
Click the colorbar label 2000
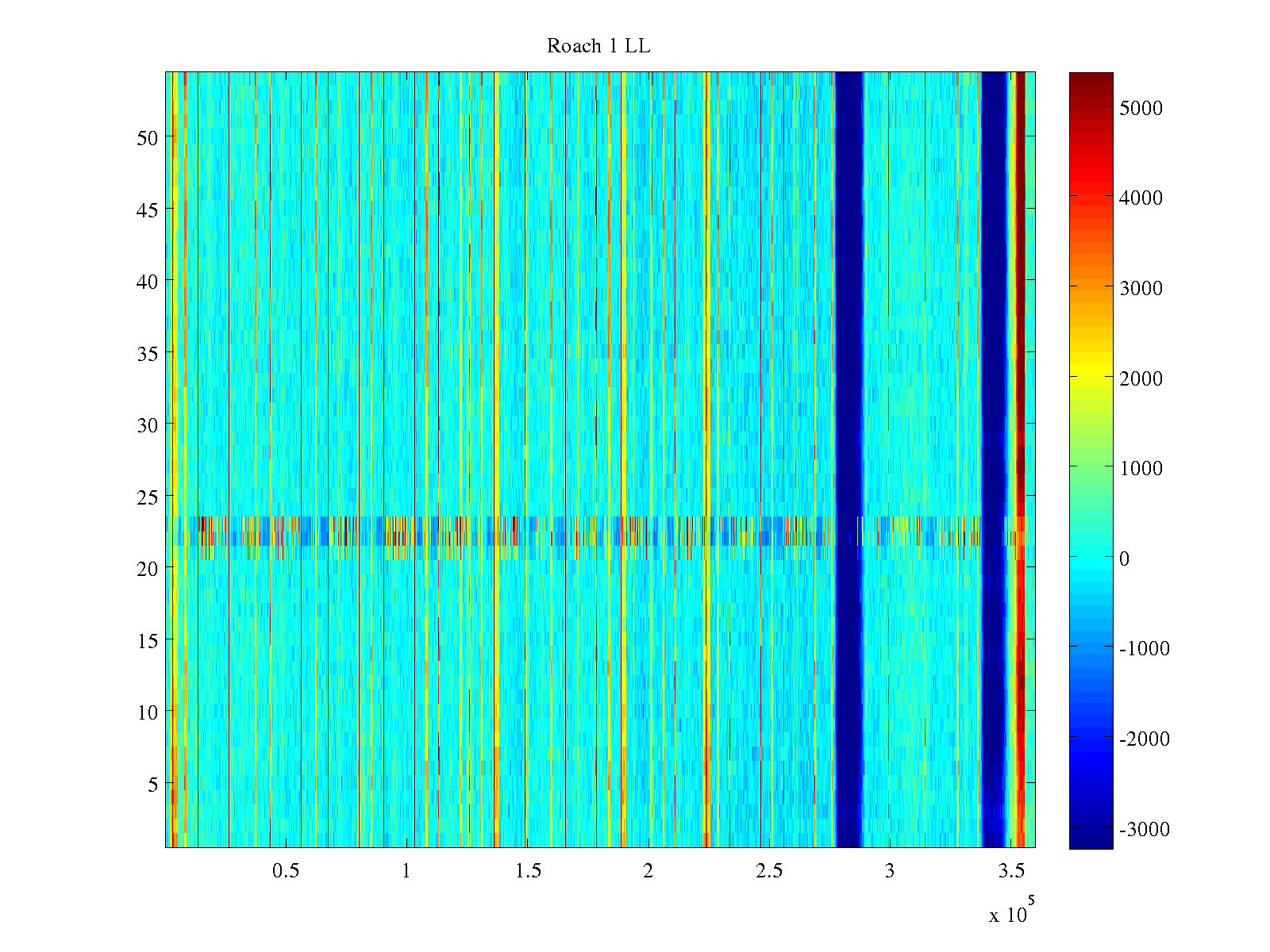pos(1141,378)
